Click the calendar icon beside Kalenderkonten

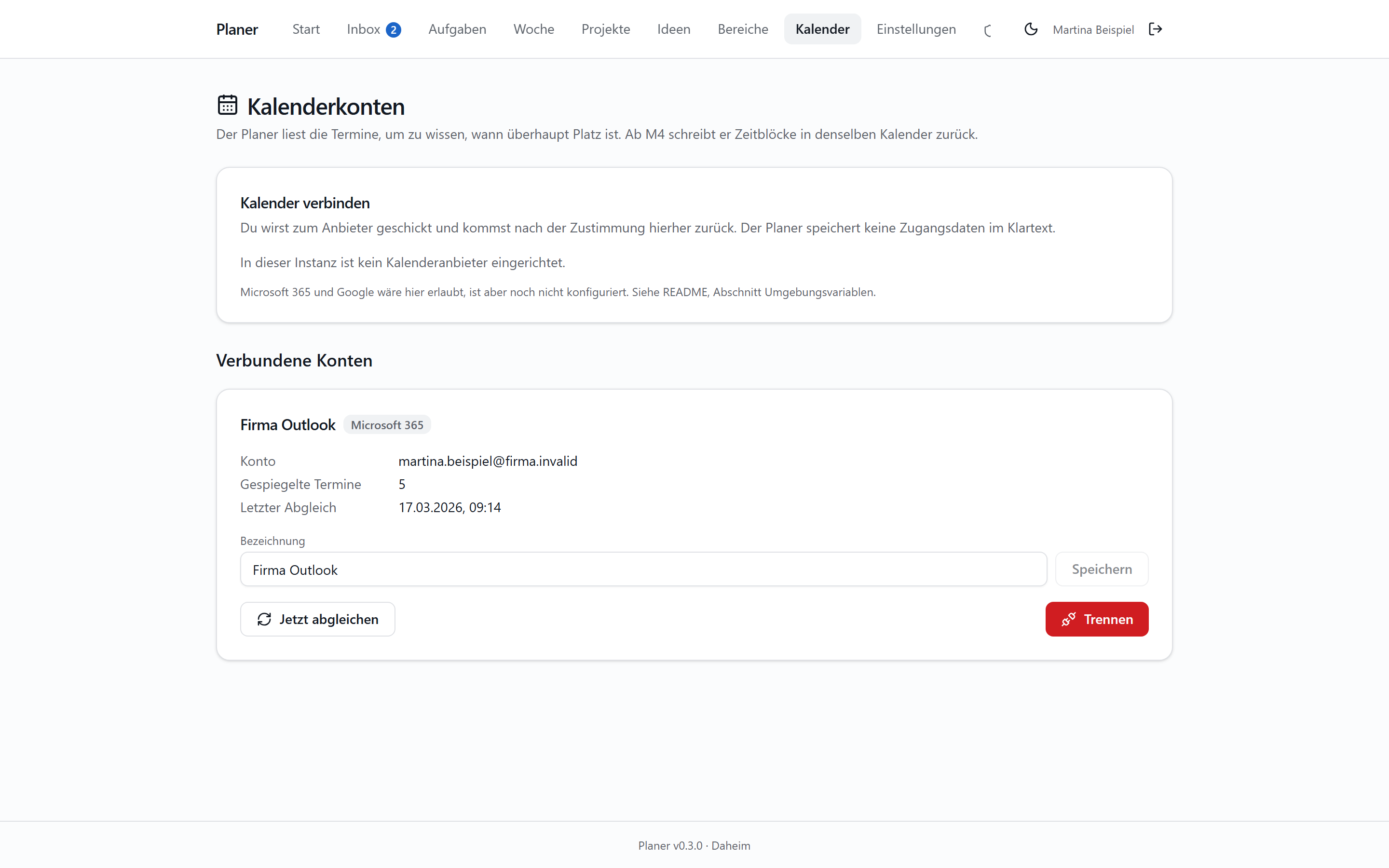pos(228,105)
